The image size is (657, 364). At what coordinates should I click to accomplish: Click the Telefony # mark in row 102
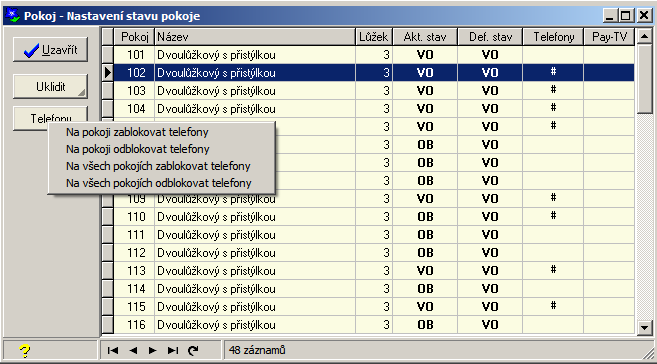(x=553, y=72)
